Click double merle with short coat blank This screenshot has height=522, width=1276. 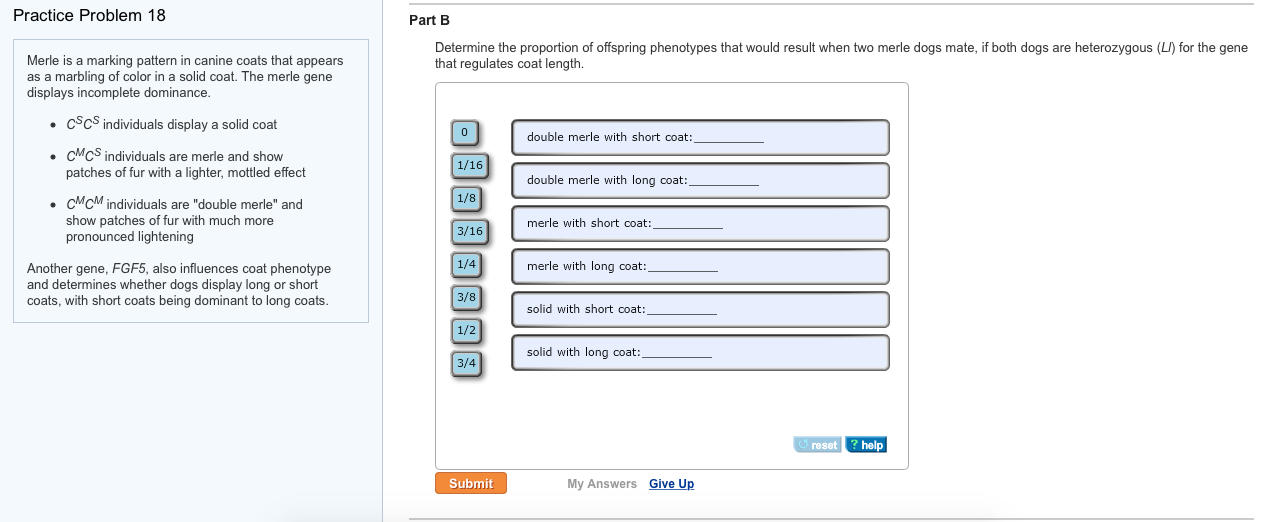click(729, 138)
